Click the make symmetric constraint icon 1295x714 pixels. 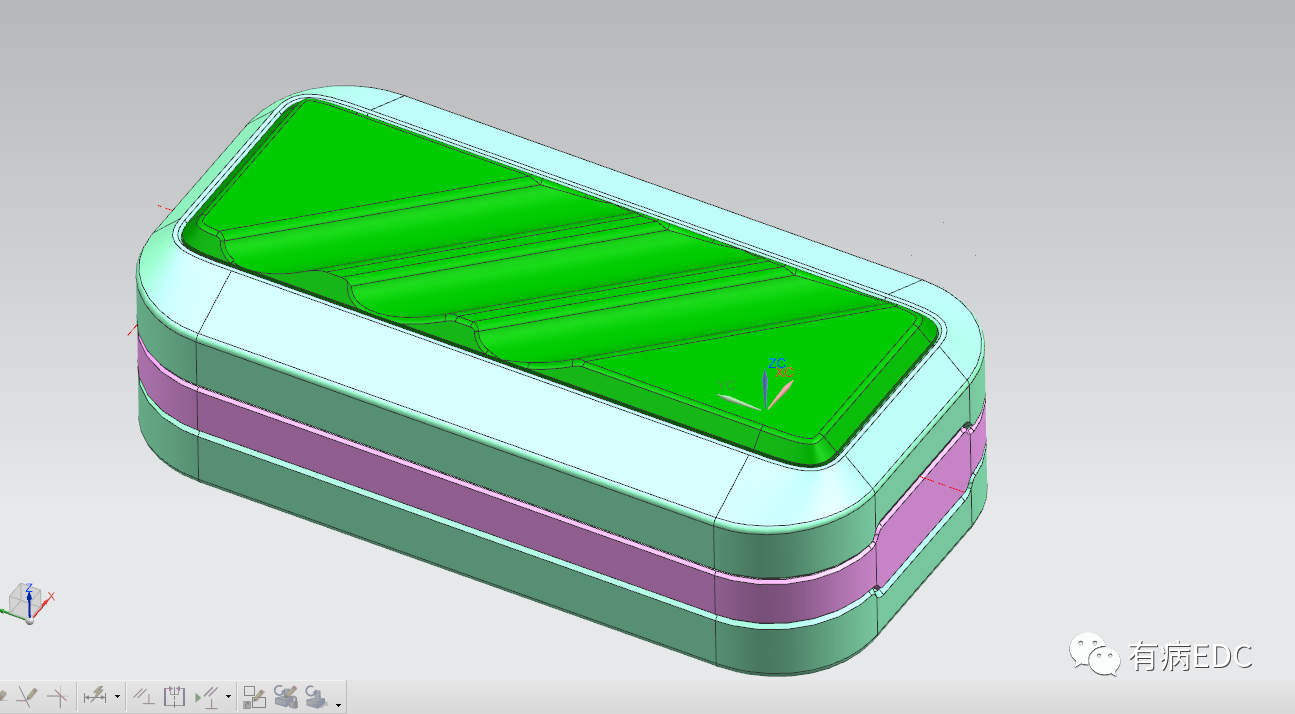(x=175, y=695)
